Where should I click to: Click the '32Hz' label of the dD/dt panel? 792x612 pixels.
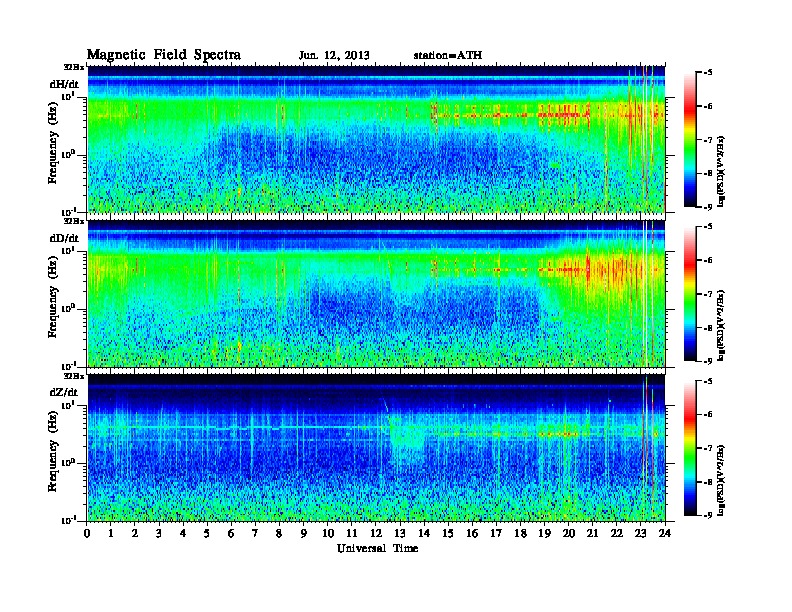74,221
